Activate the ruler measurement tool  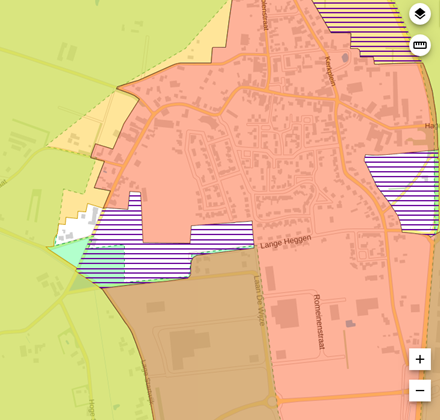pos(420,45)
